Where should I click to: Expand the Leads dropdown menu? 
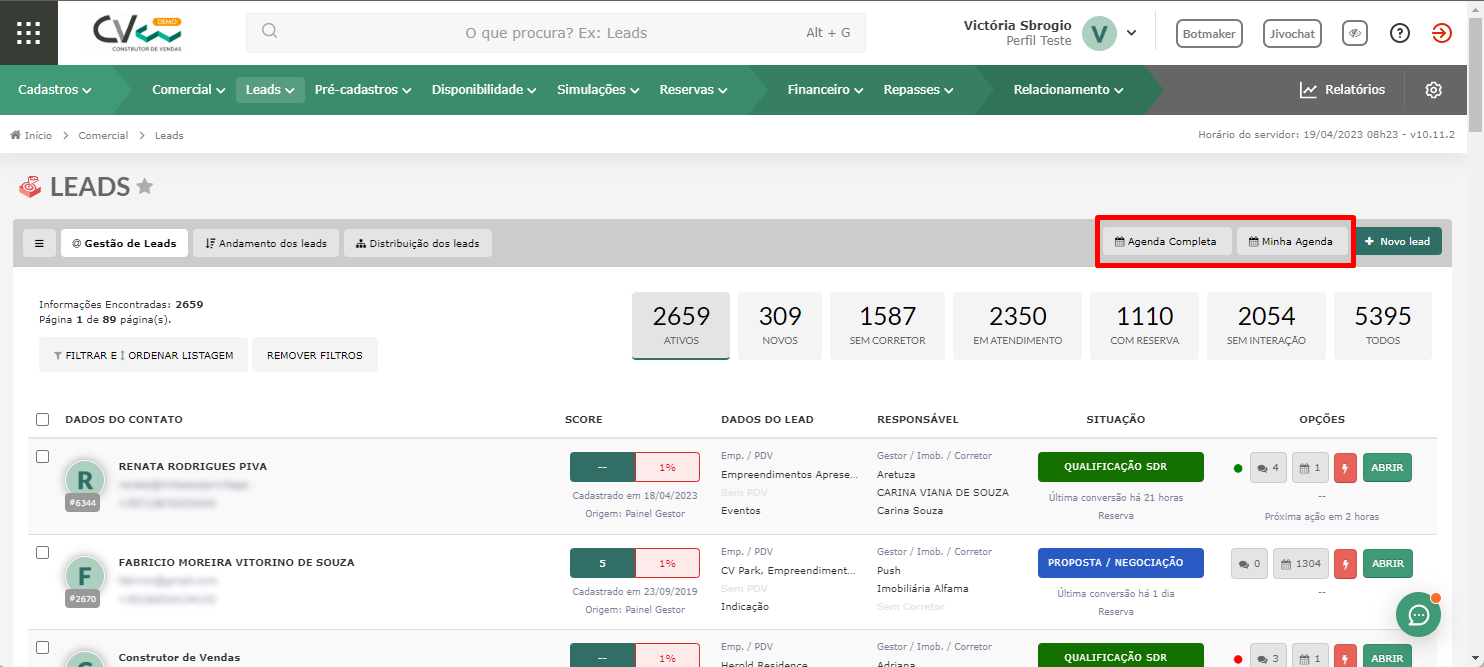tap(270, 90)
